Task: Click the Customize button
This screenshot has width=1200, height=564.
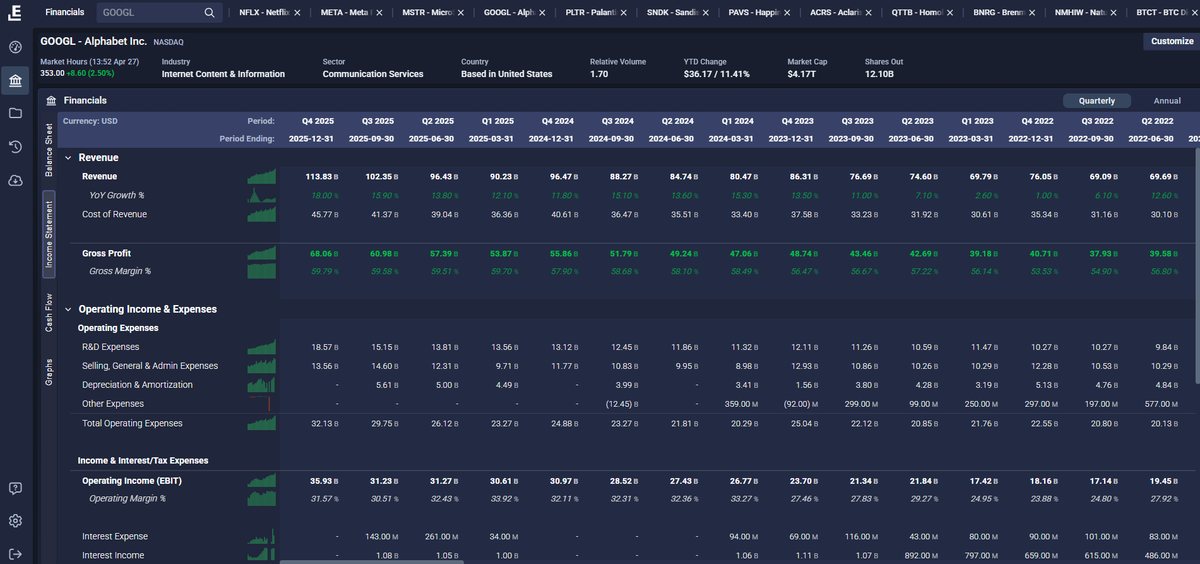Action: [1171, 41]
